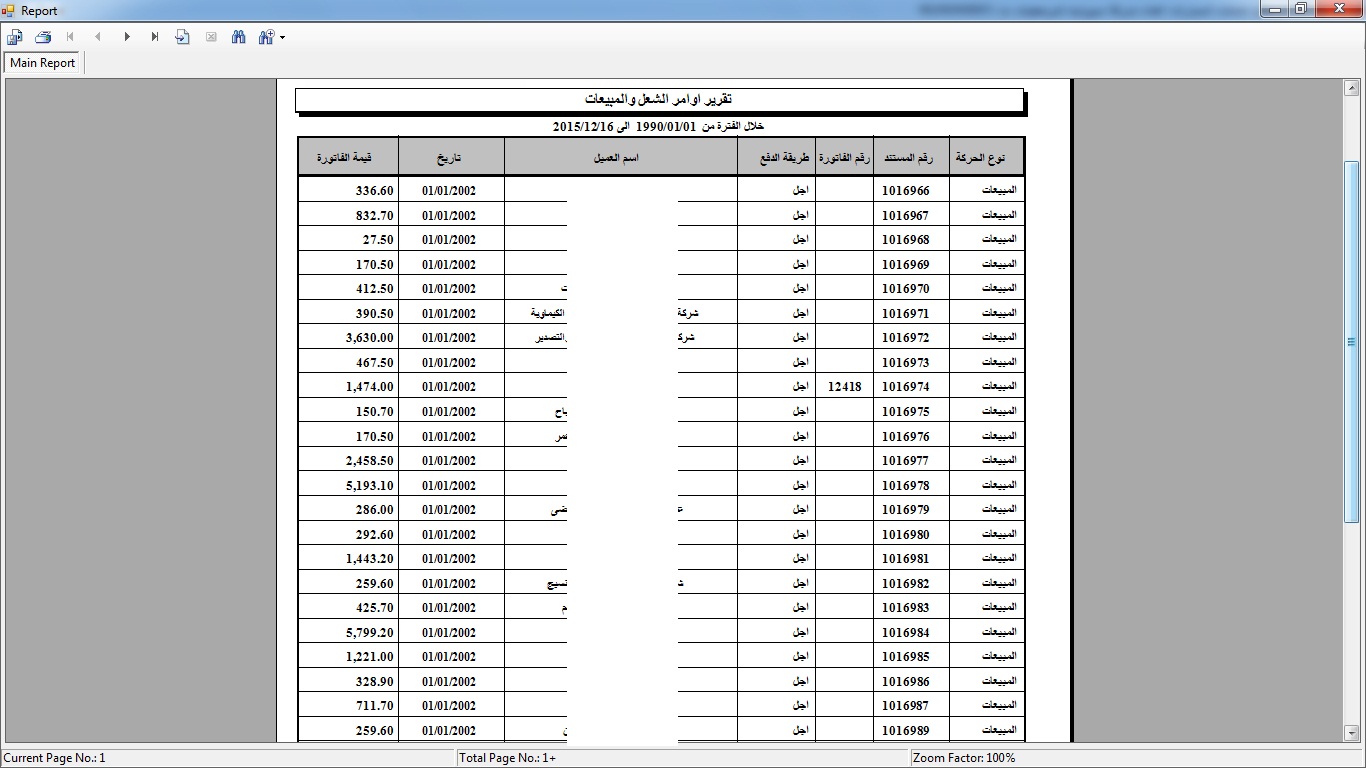Expand the zoom level dropdown arrow

pyautogui.click(x=283, y=38)
